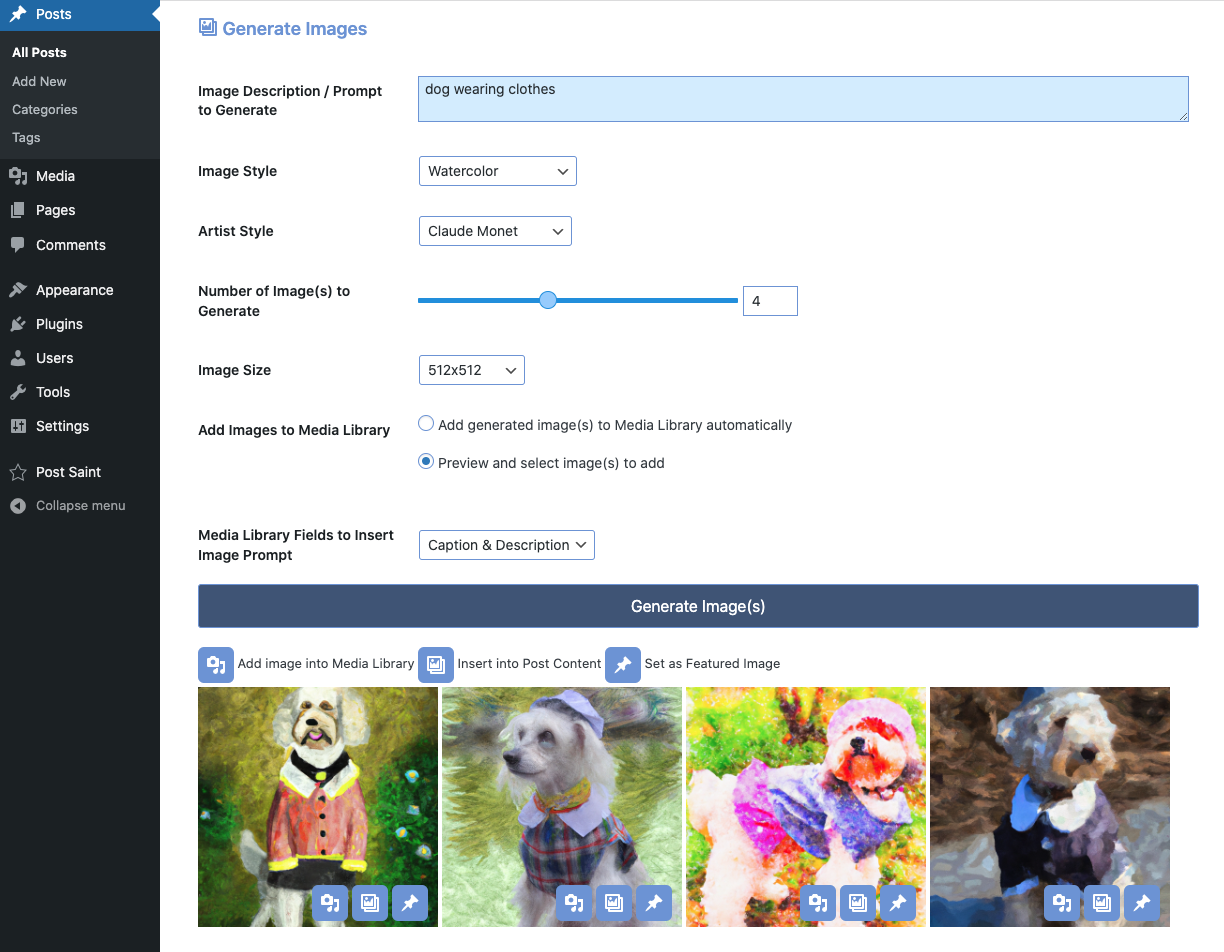This screenshot has width=1224, height=952.
Task: Insert fourth dog image into post content
Action: pyautogui.click(x=1102, y=903)
